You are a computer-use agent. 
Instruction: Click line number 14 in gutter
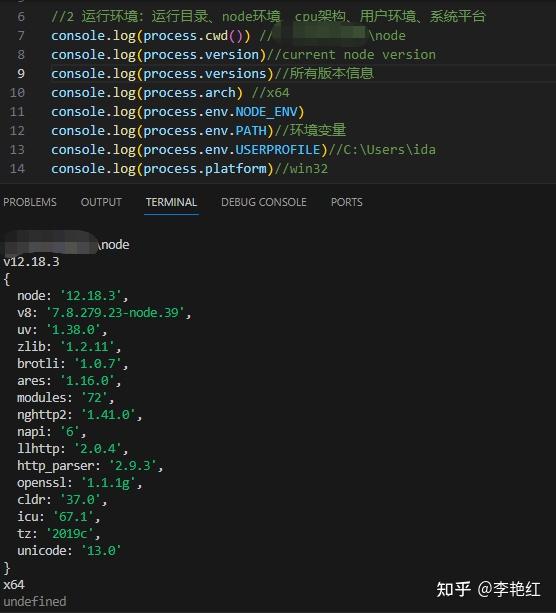(17, 169)
